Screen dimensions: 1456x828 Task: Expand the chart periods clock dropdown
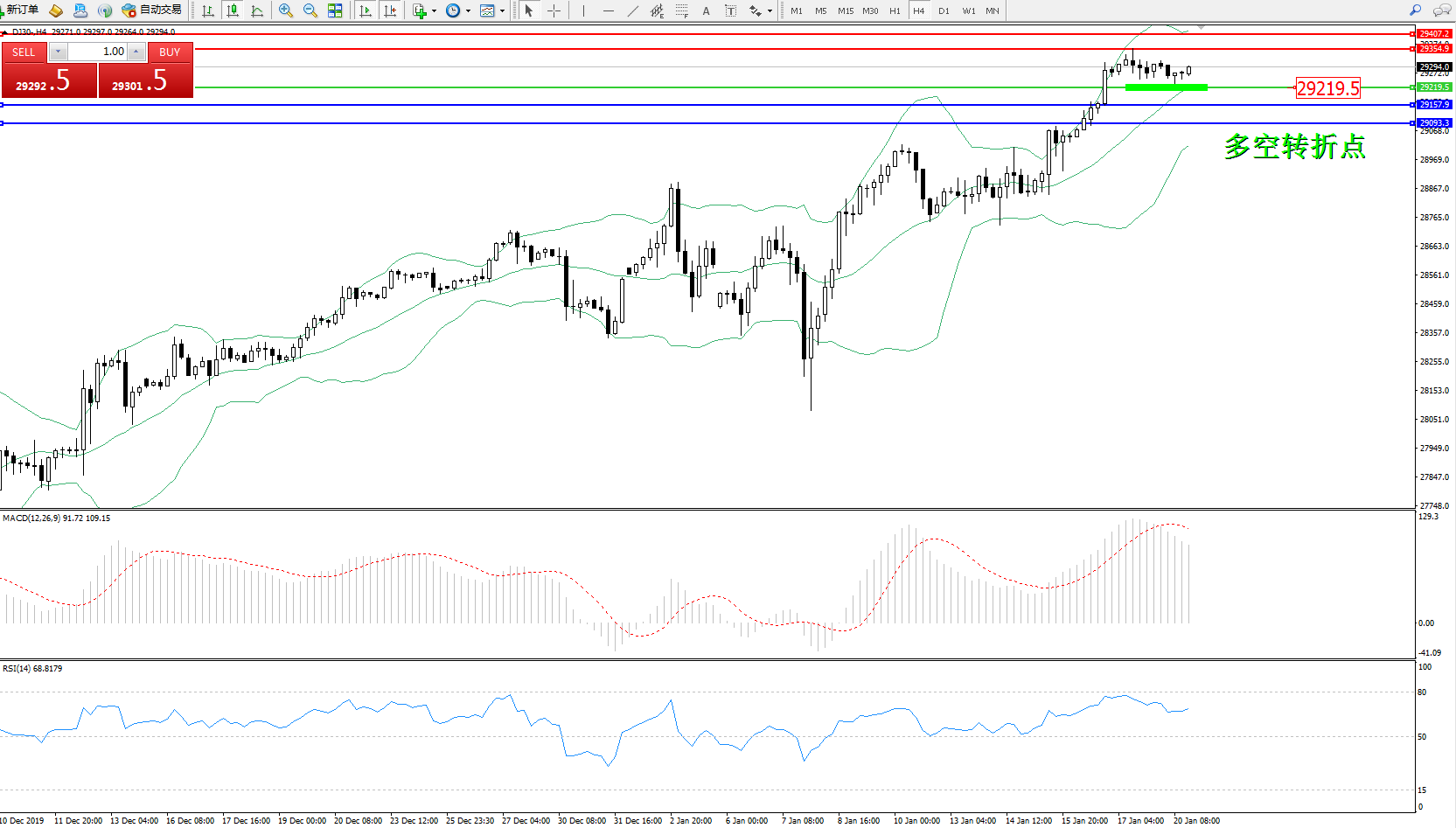point(468,11)
